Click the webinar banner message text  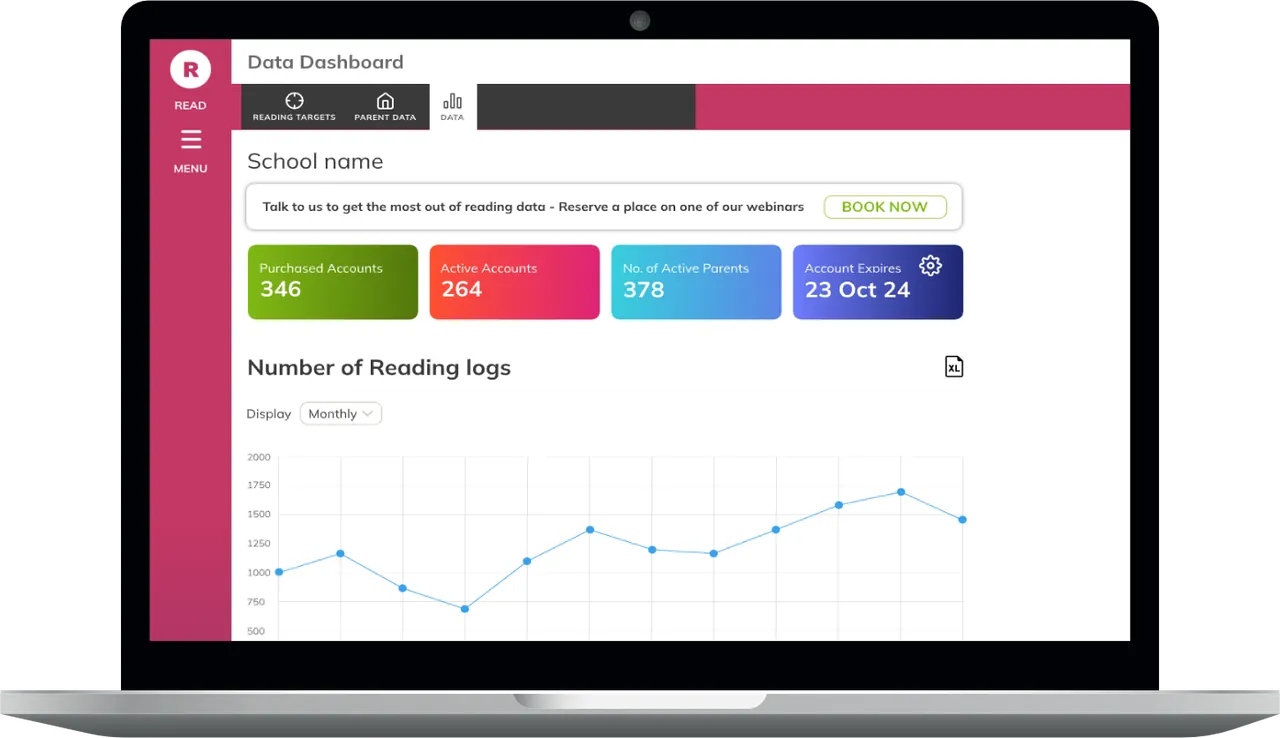pyautogui.click(x=533, y=207)
